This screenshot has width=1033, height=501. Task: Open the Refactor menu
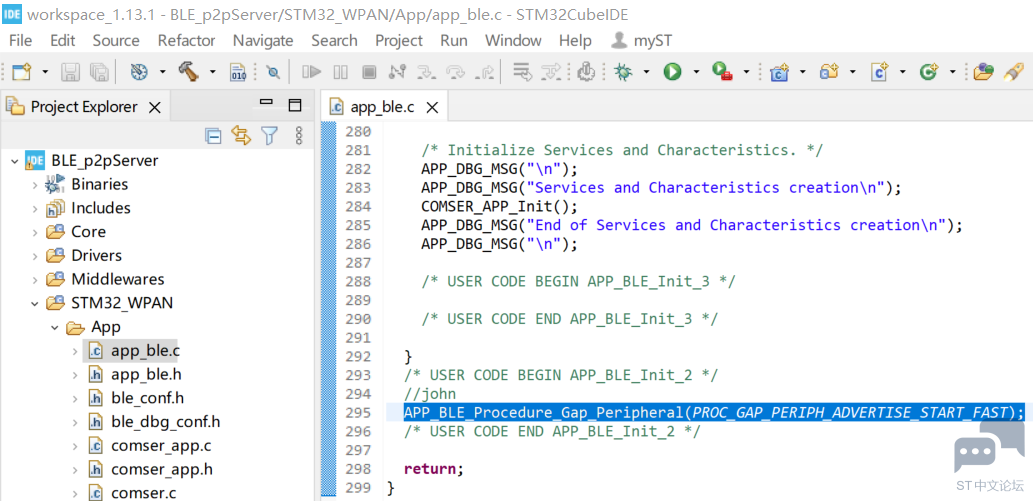186,40
